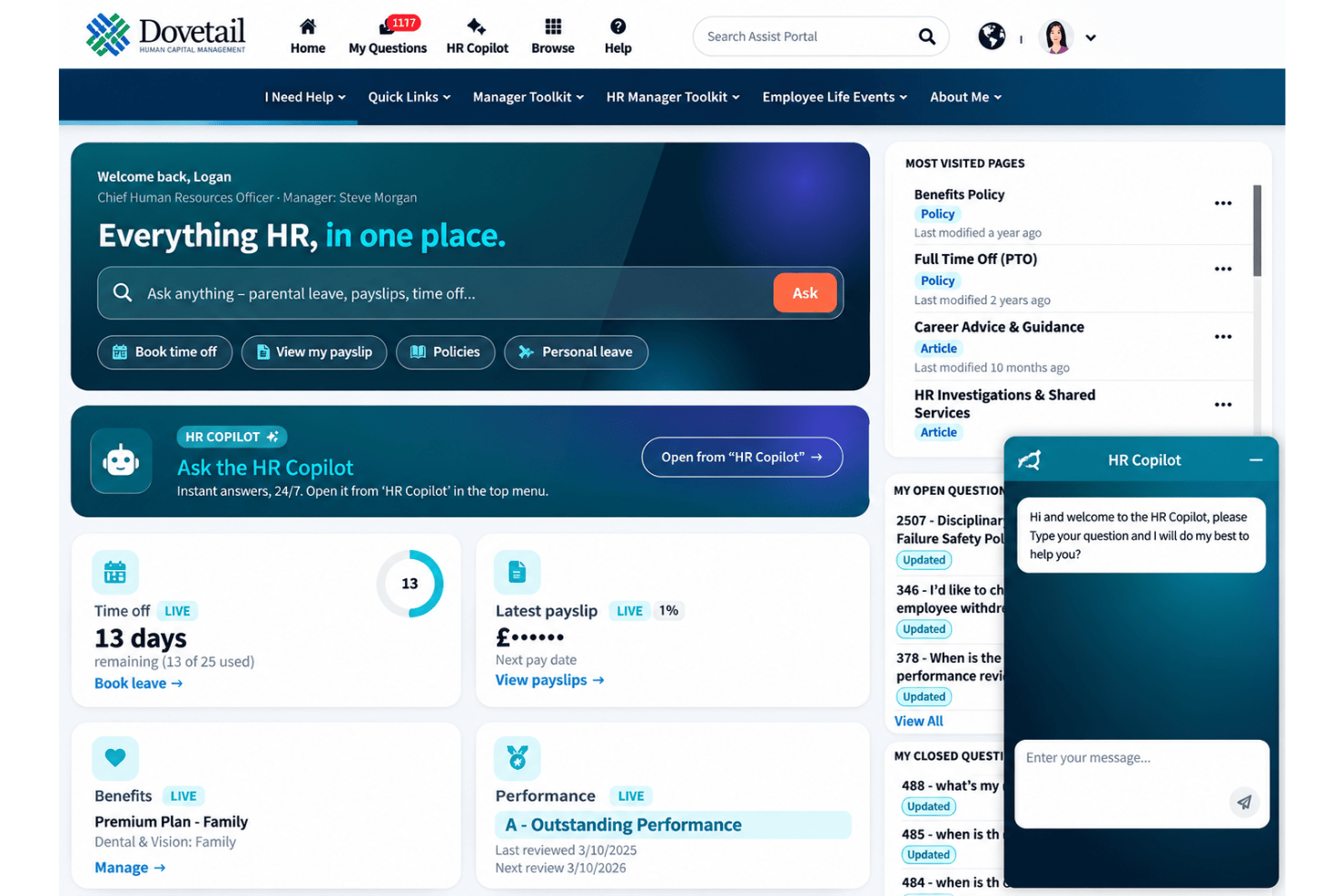Open options for Benefits Policy page
Image resolution: width=1344 pixels, height=896 pixels.
1223,203
